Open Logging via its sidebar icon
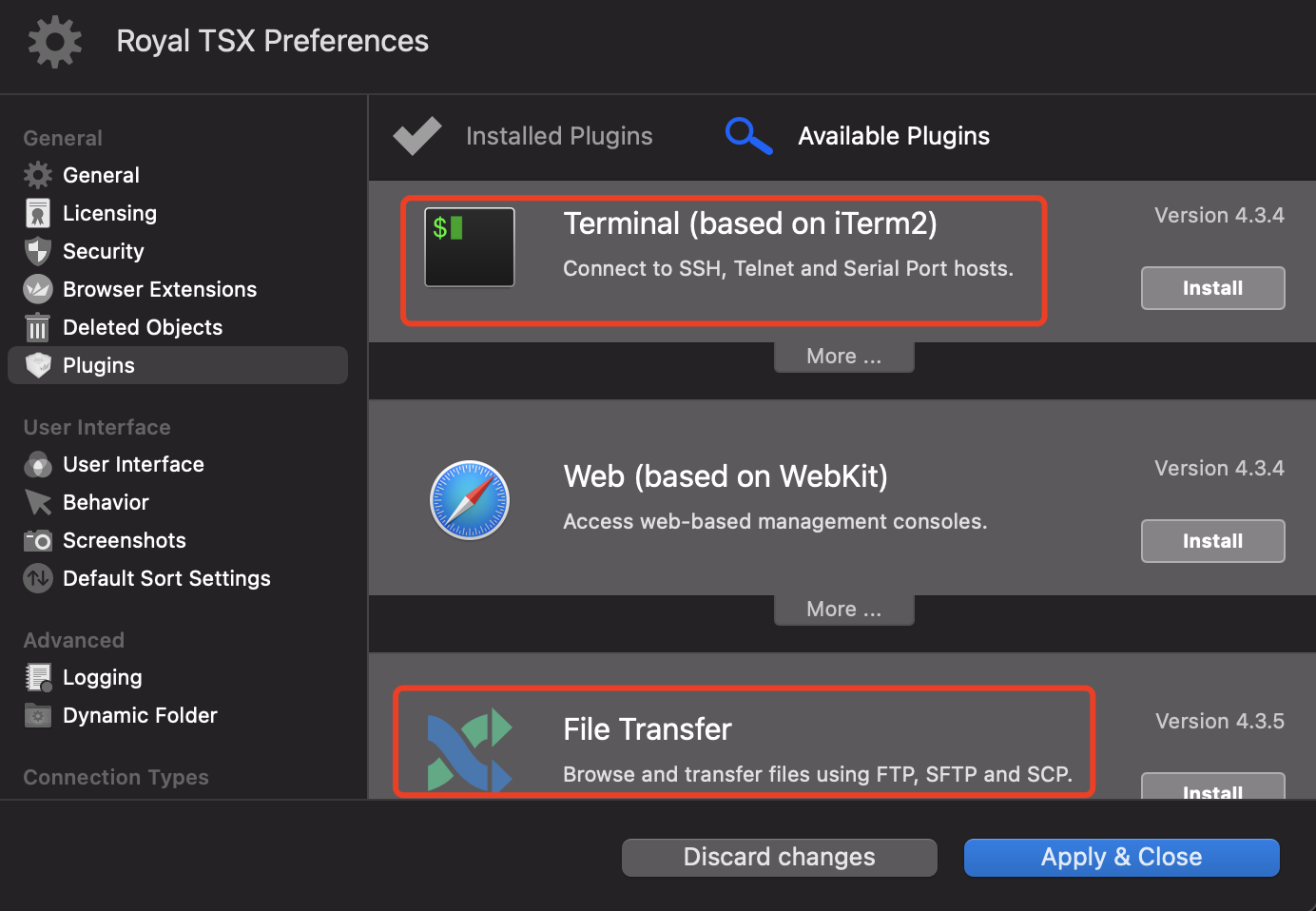Screen dimensions: 1316x911 [37, 677]
